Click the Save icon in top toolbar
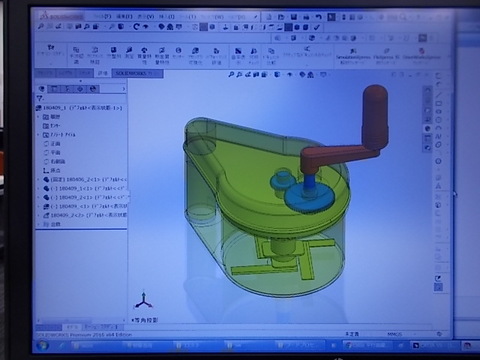Image resolution: width=480 pixels, height=360 pixels. (294, 17)
